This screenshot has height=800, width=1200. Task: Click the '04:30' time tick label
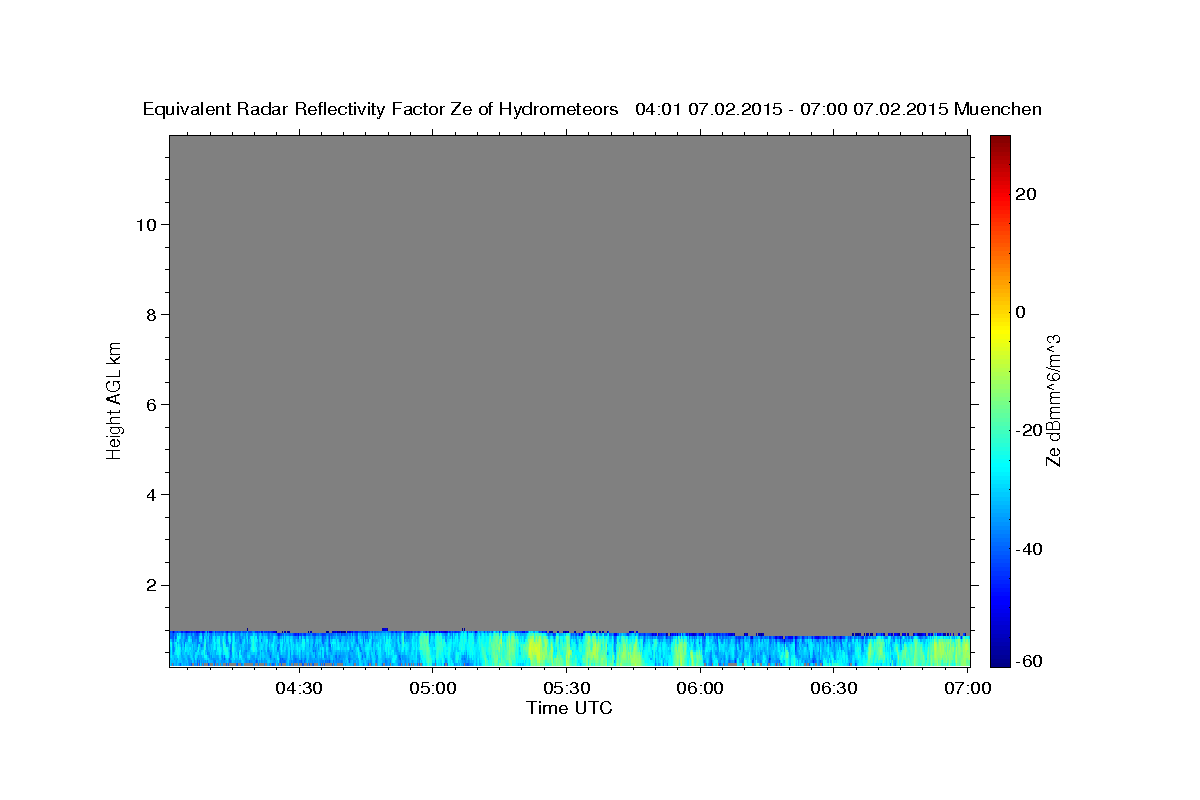(x=299, y=688)
